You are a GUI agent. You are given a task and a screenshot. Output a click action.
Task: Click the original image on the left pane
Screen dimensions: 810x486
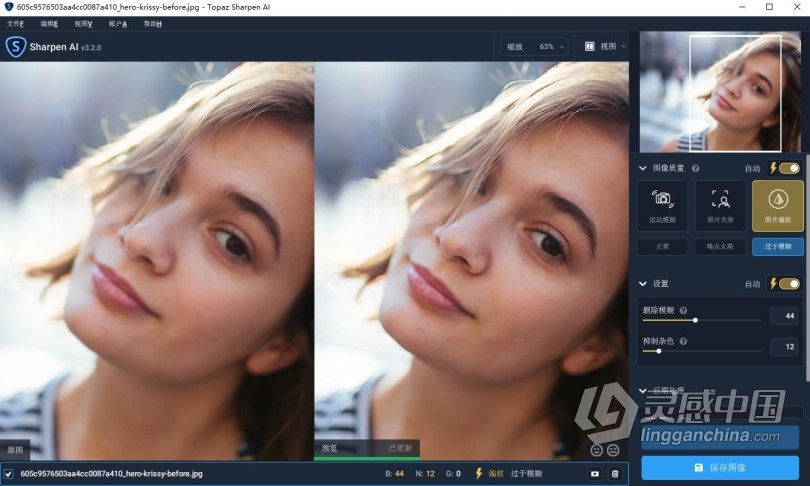point(157,261)
